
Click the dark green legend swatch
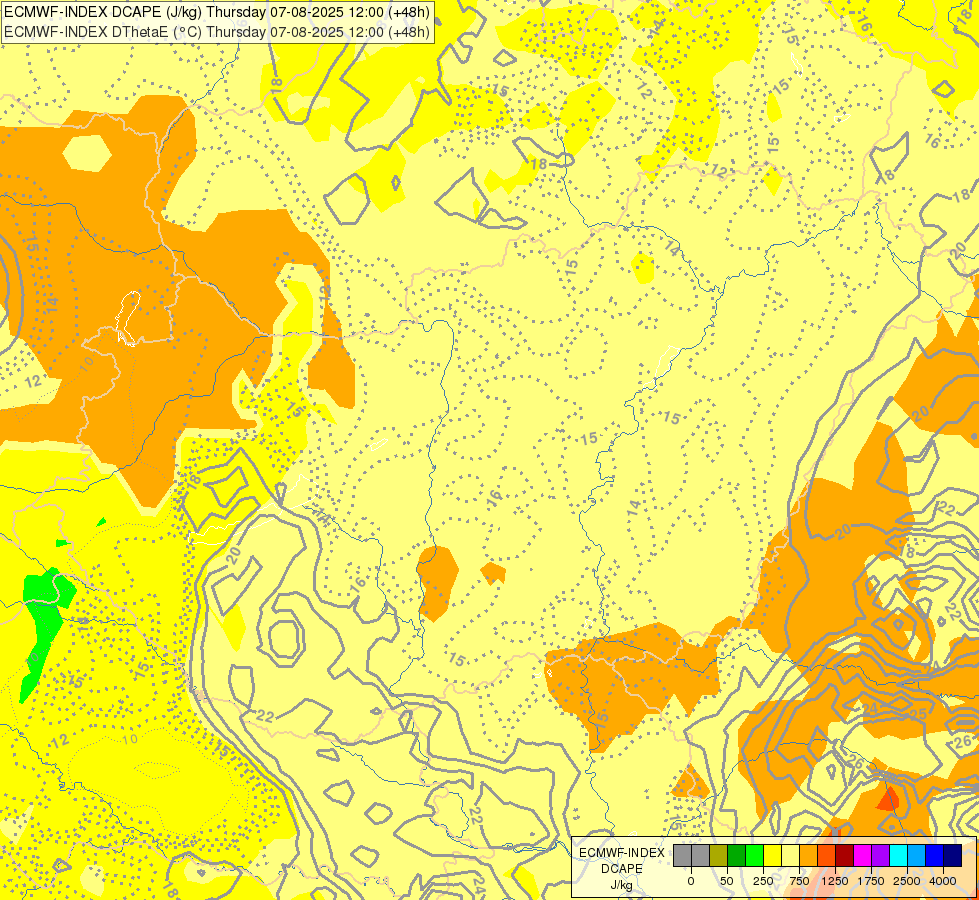coord(737,856)
